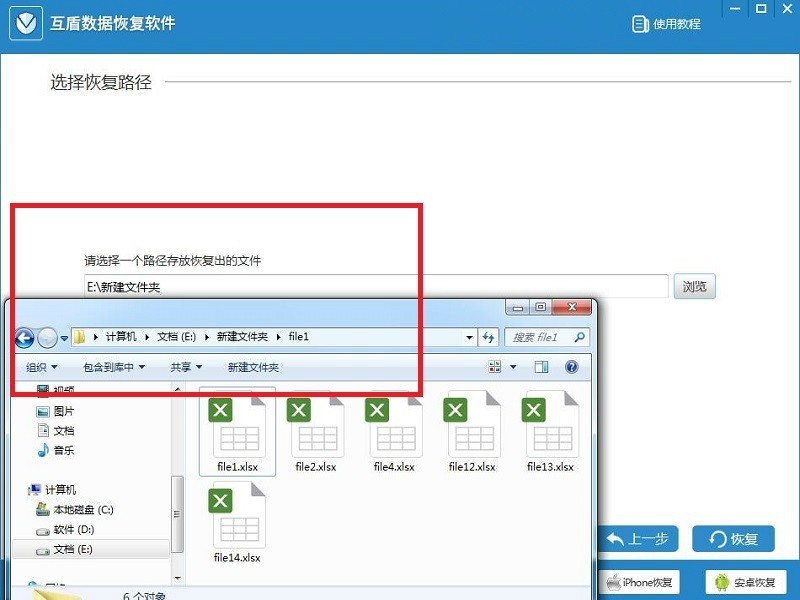
Task: Select file2.xlsx Excel file icon
Action: coord(316,432)
